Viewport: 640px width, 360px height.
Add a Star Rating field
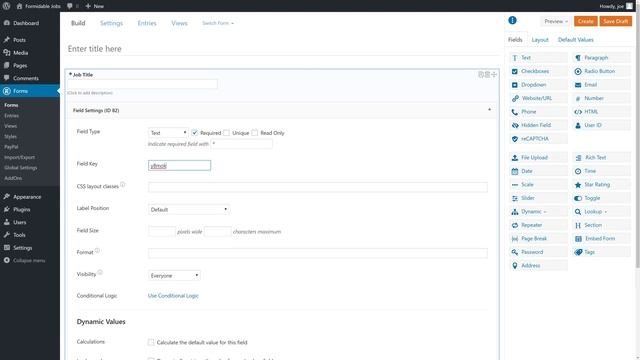click(601, 184)
